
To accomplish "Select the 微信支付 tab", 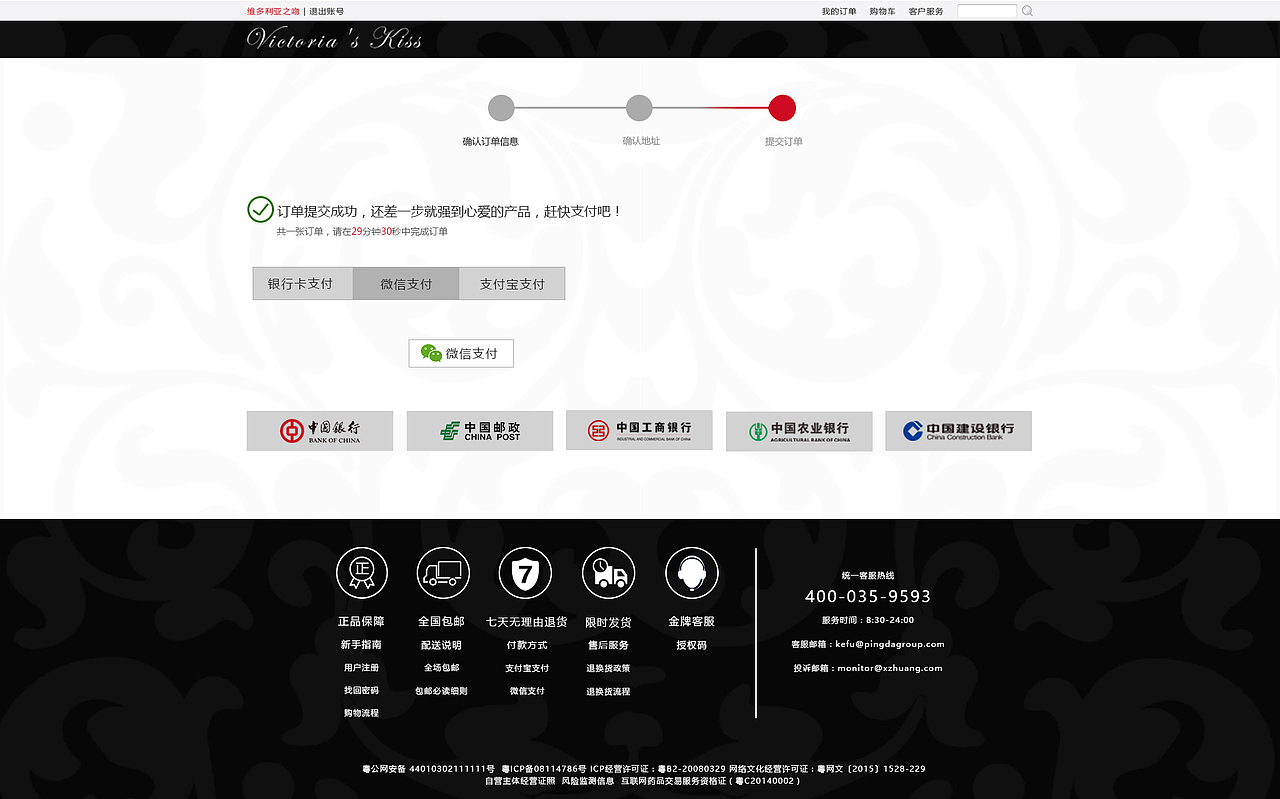I will tap(406, 283).
